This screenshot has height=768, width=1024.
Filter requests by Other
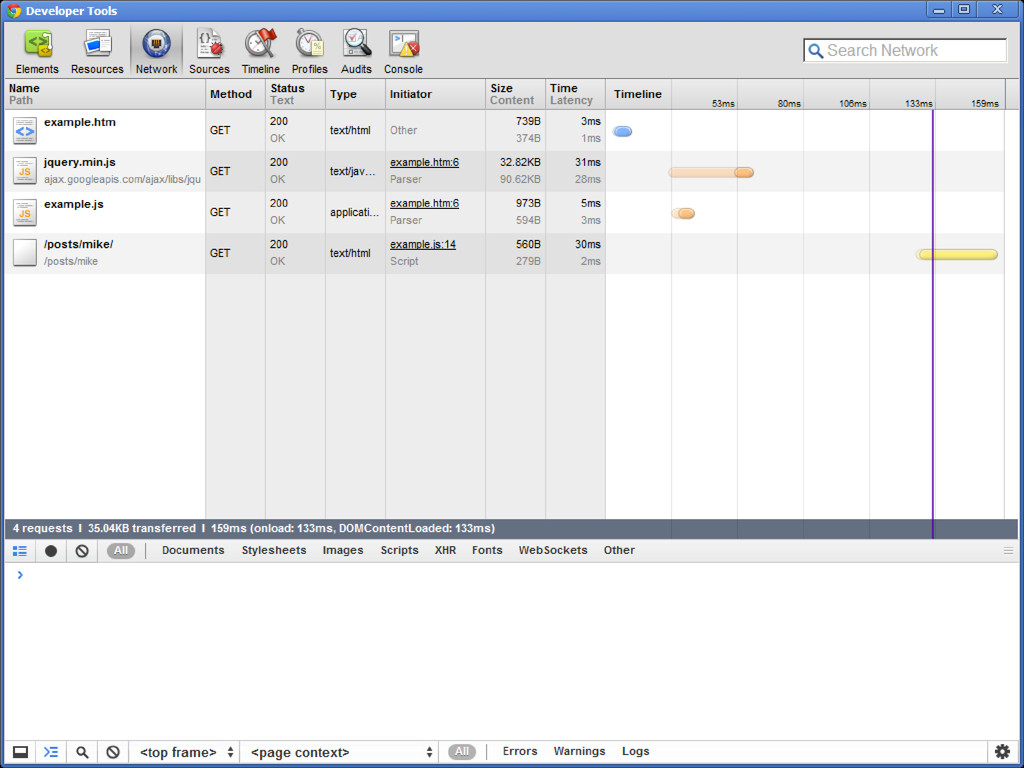point(619,551)
